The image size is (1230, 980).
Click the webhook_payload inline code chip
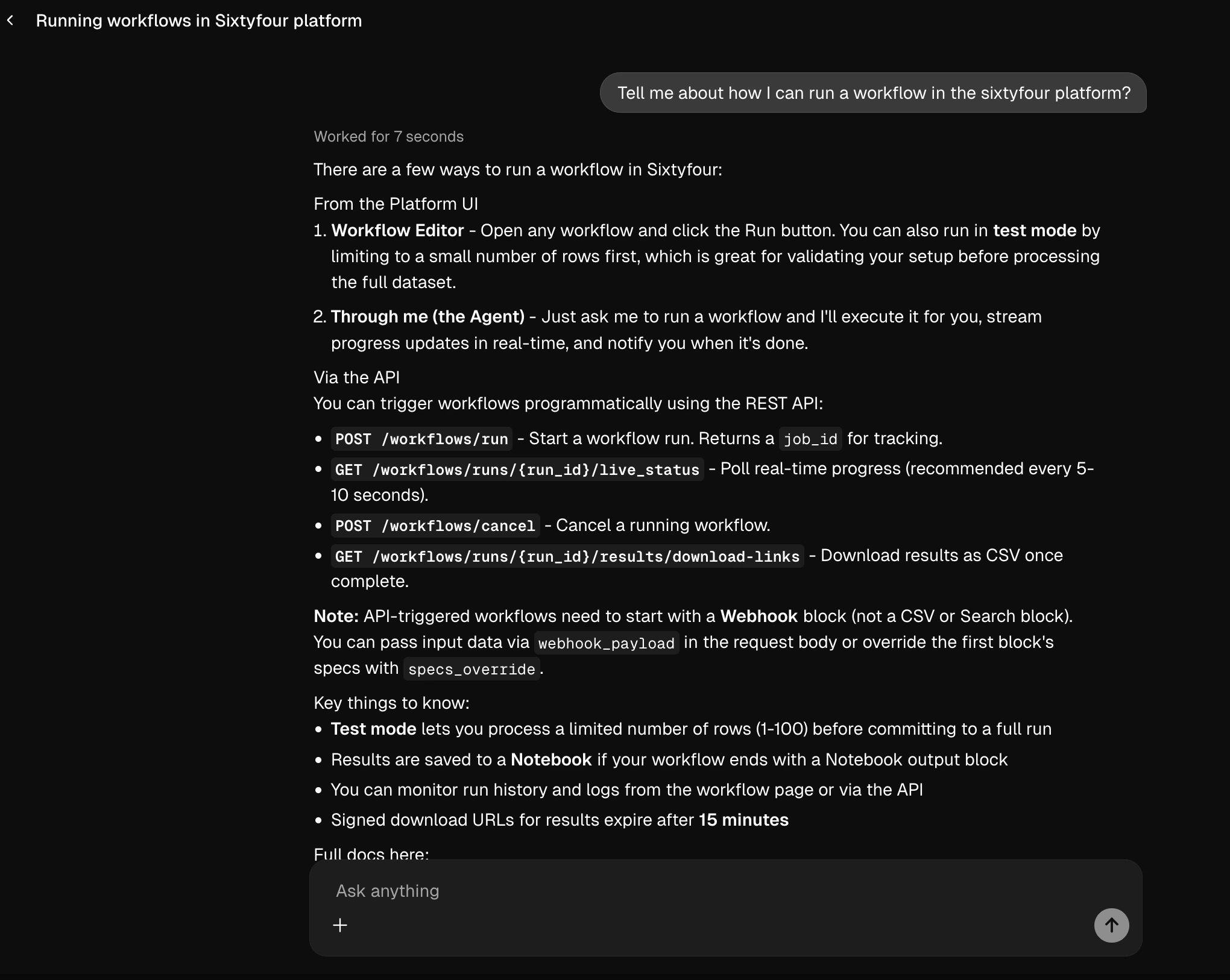click(x=606, y=643)
